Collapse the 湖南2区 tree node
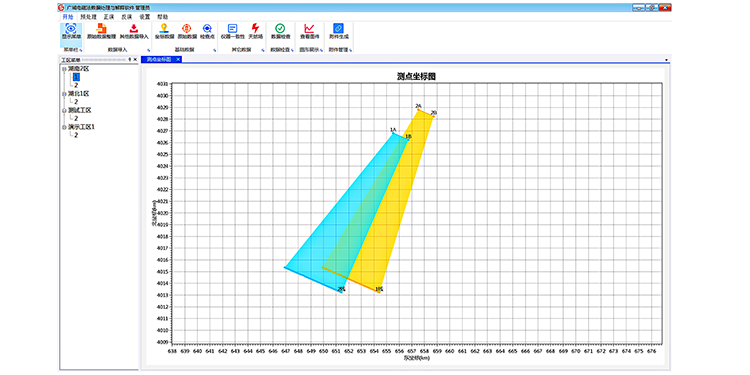 [64, 69]
